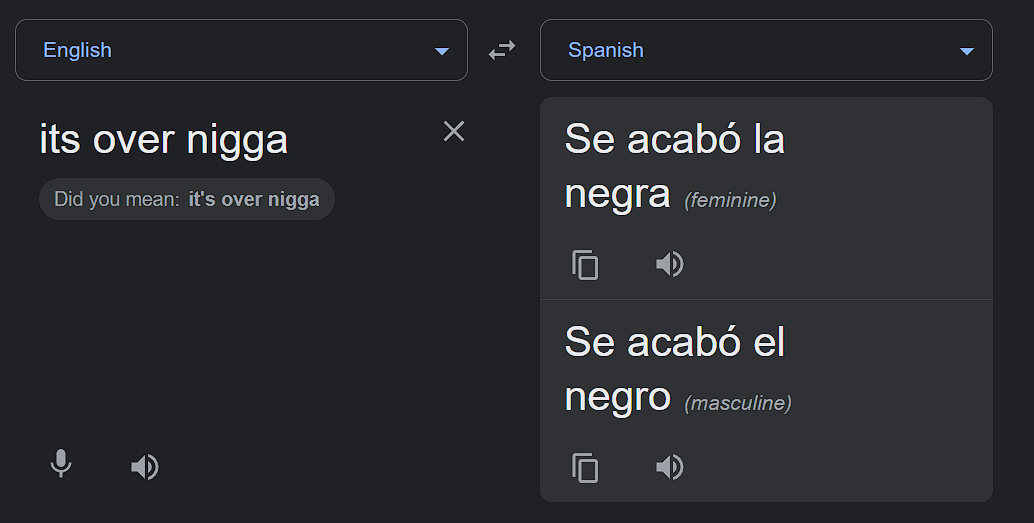The height and width of the screenshot is (523, 1034).
Task: Click the '(masculine)' gender label
Action: [737, 404]
